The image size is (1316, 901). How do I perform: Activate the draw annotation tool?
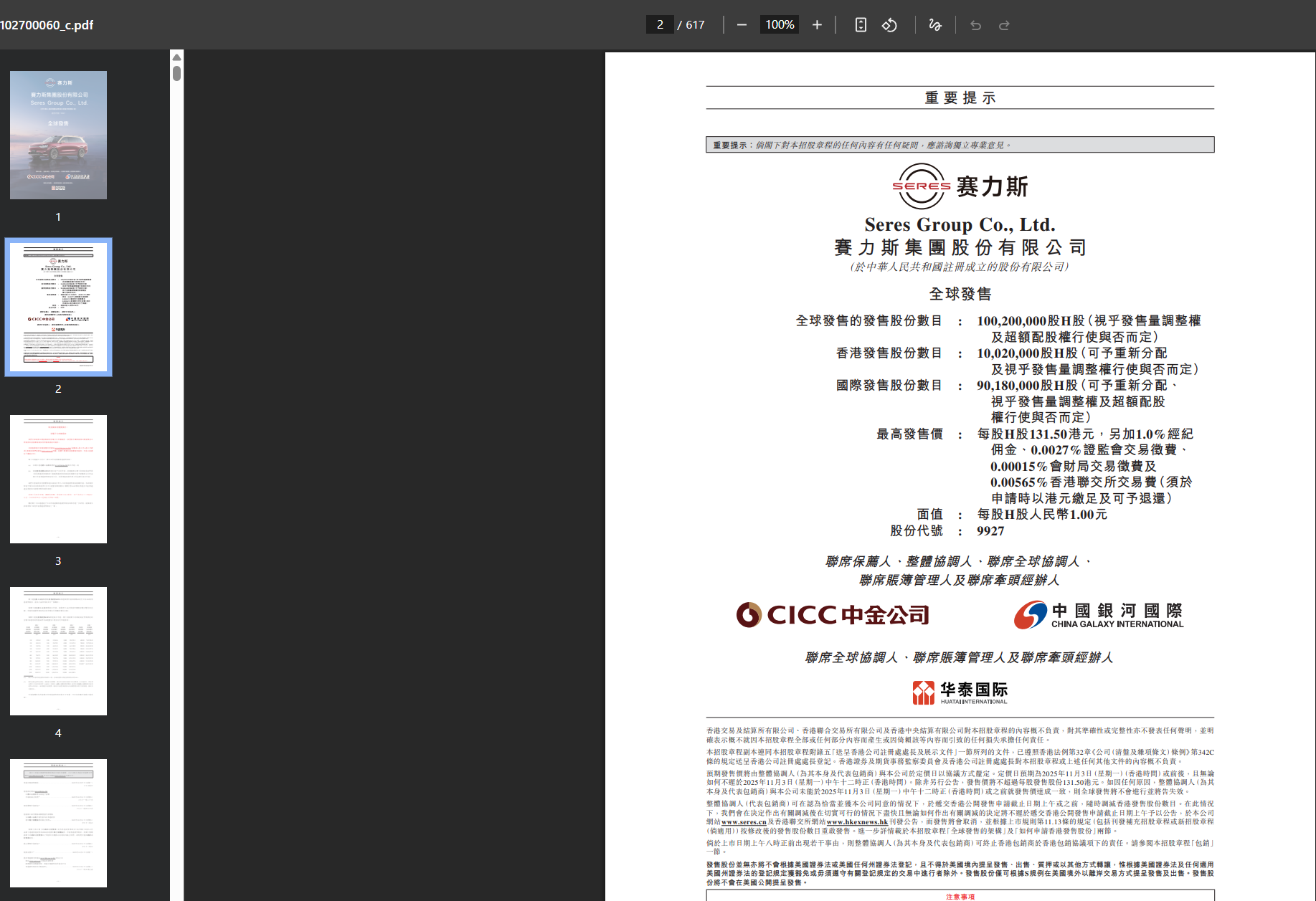[x=935, y=25]
